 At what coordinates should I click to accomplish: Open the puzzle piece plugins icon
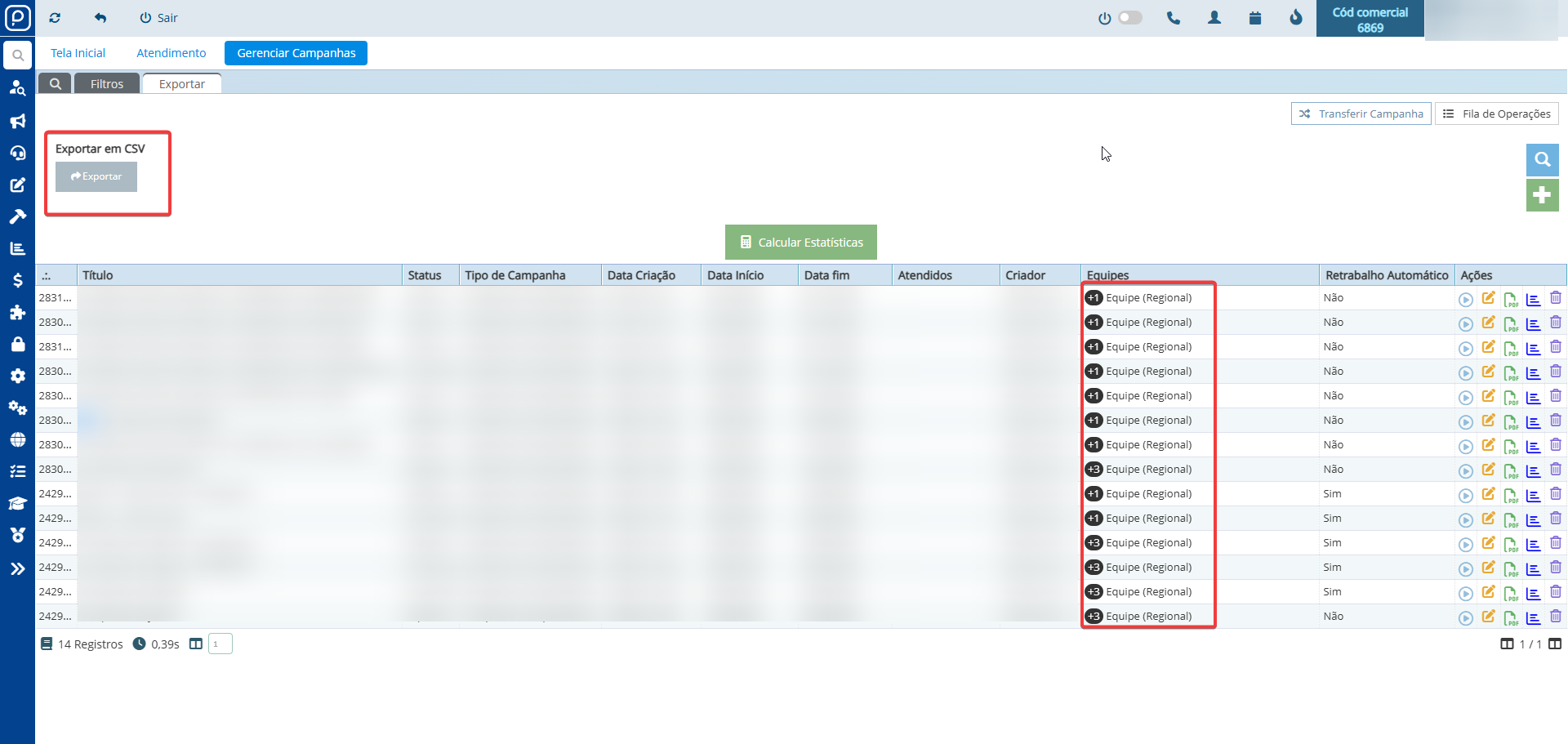[17, 312]
